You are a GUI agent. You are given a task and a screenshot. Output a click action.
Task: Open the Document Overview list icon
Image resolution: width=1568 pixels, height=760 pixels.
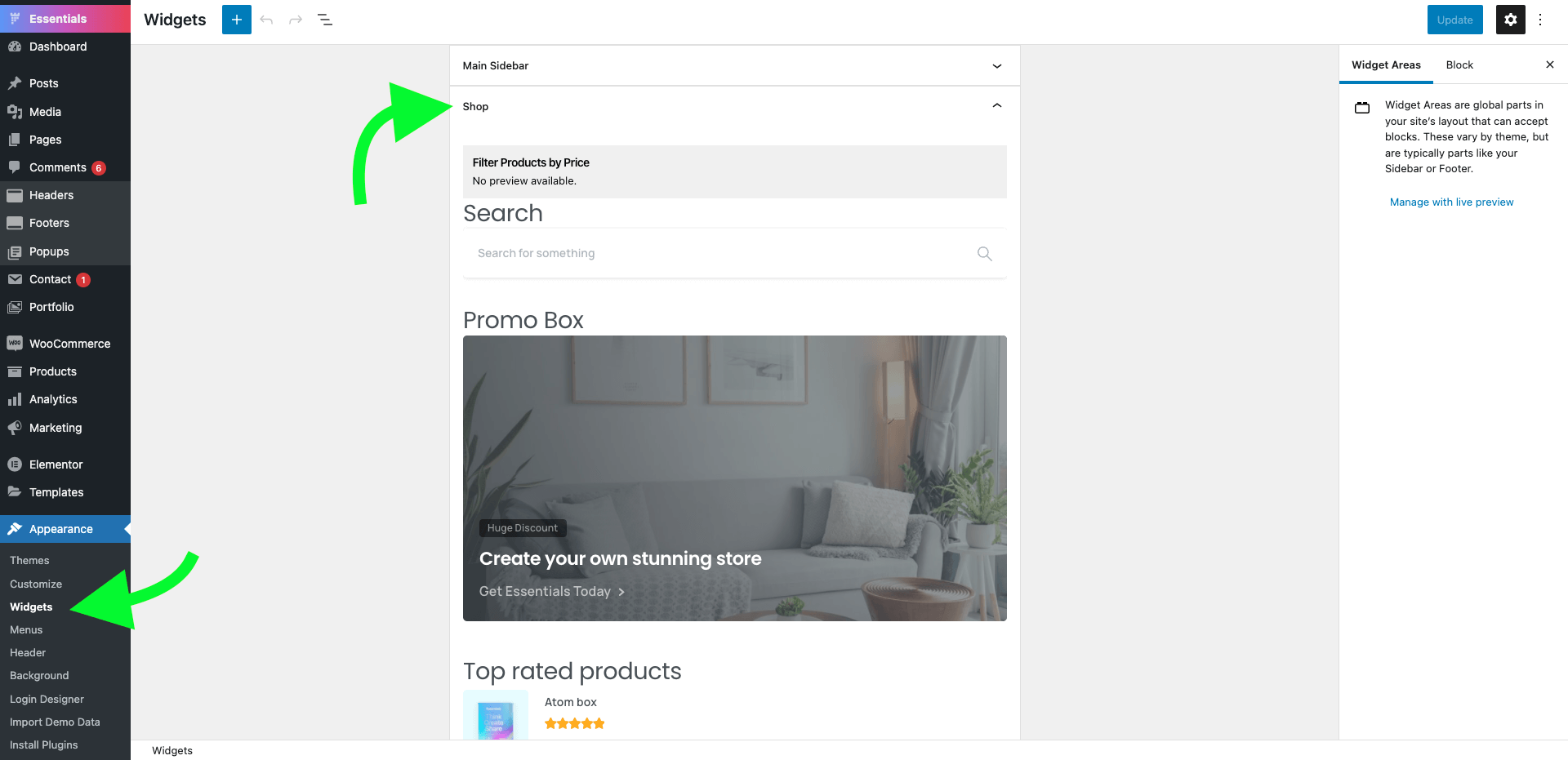tap(324, 19)
